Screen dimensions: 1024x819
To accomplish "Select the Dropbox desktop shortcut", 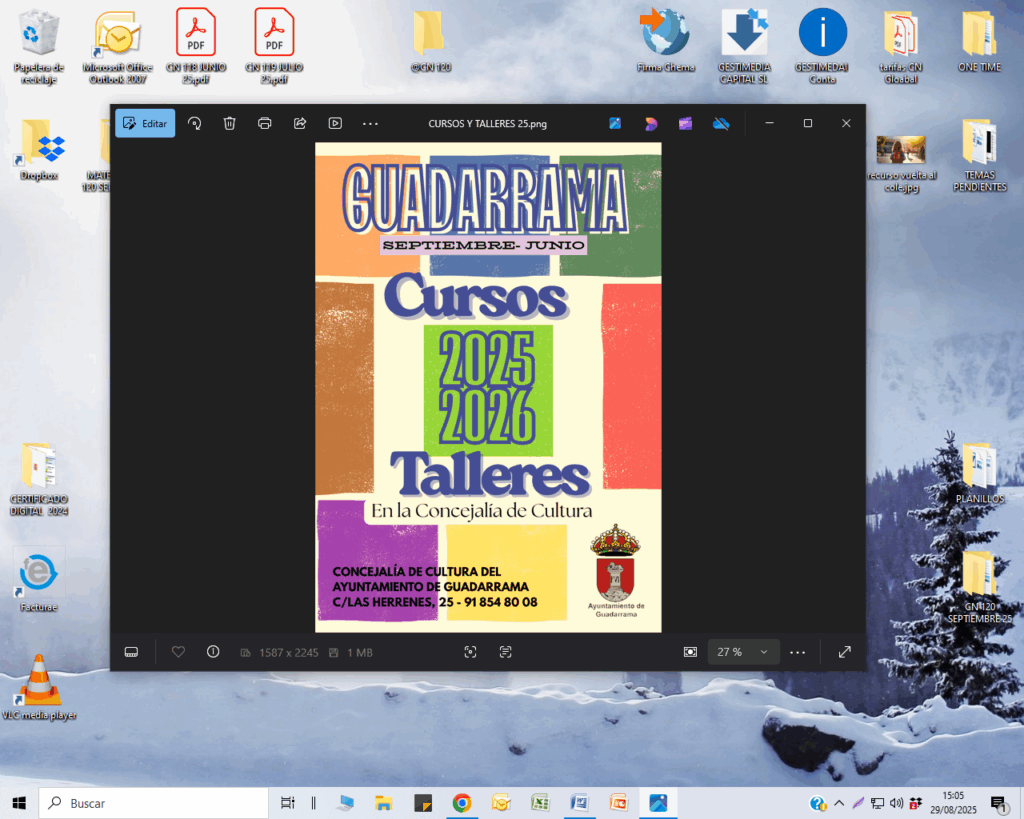I will coord(39,149).
